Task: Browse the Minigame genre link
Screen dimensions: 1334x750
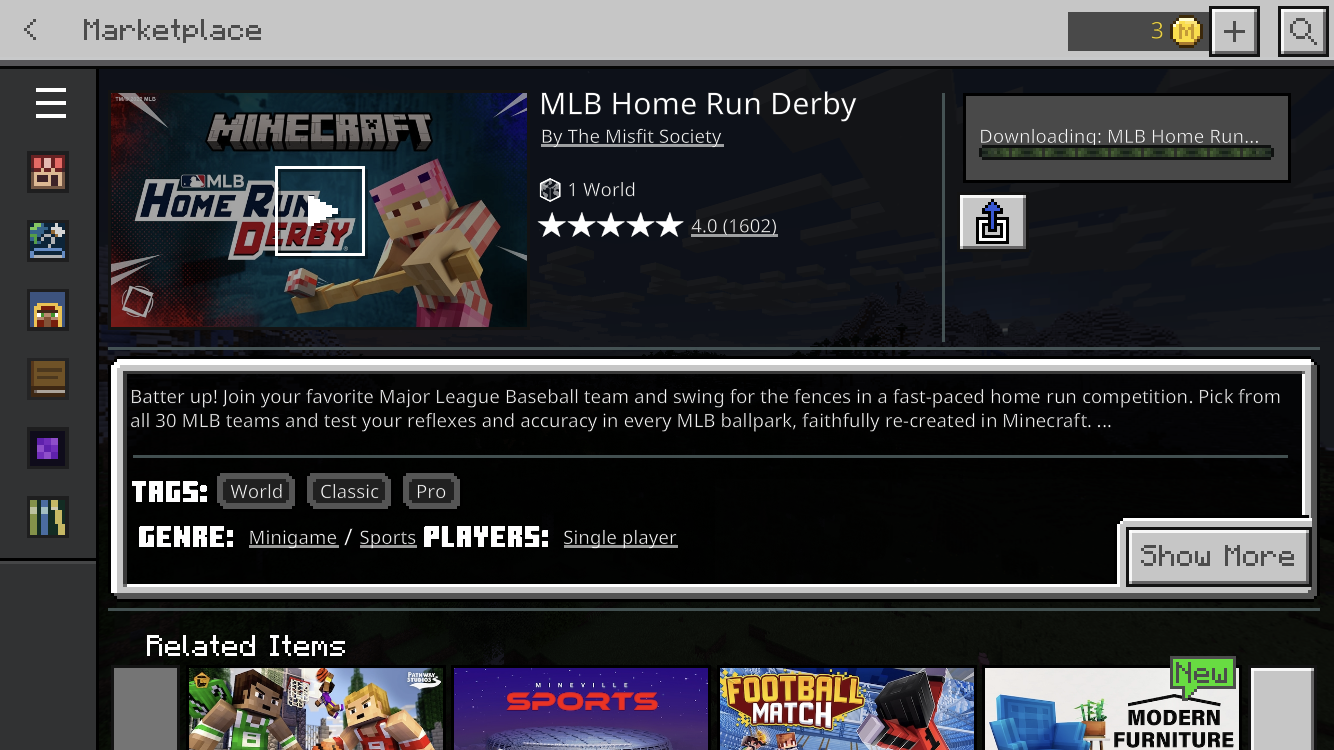Action: pyautogui.click(x=293, y=537)
